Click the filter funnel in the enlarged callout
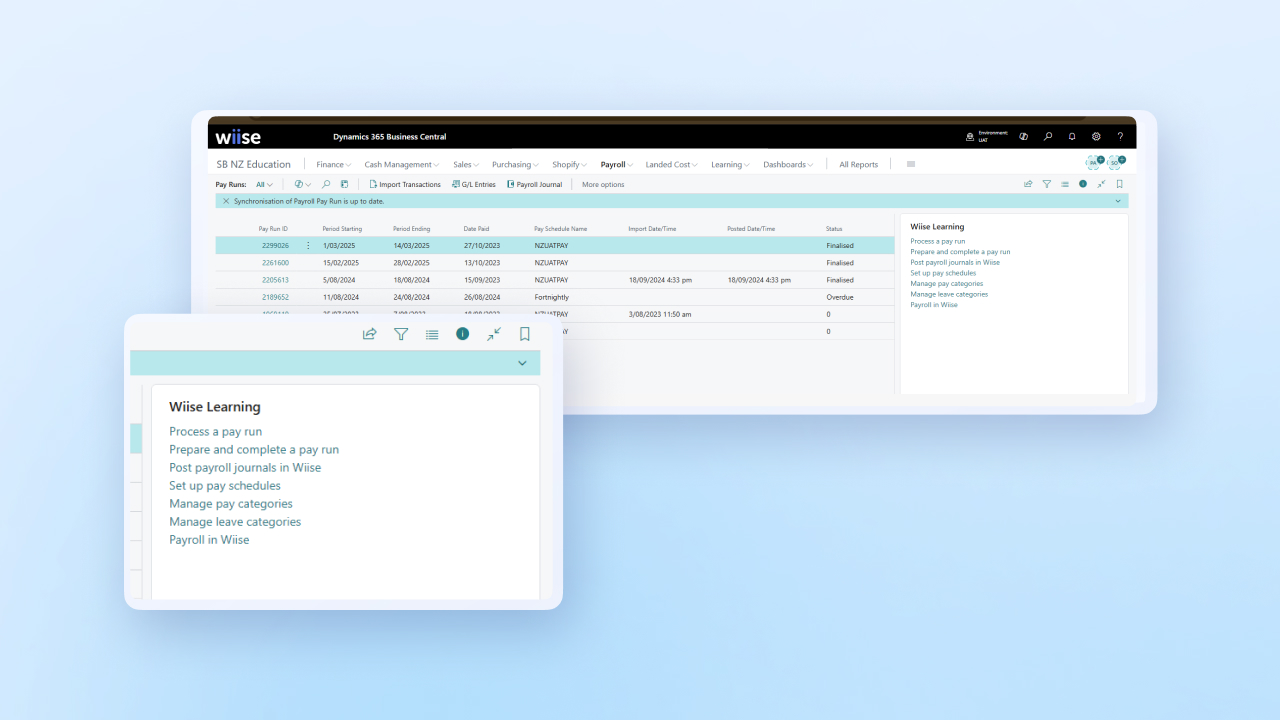1280x720 pixels. 401,334
